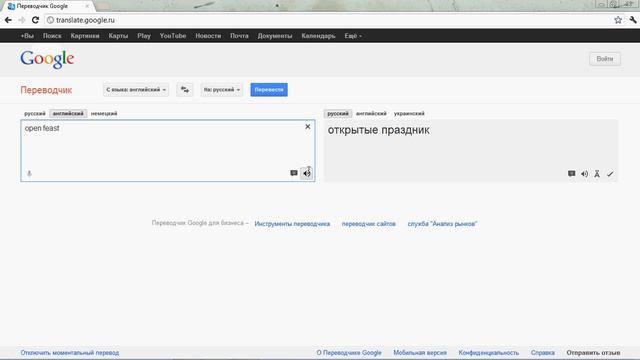This screenshot has width=640, height=360.
Task: Open Новости in the Google bar
Action: [x=208, y=36]
